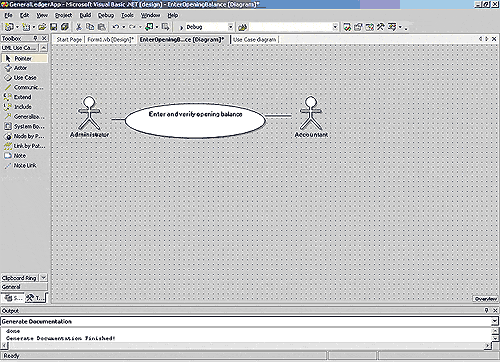500x362 pixels.
Task: Switch to the Use Case diagram tab
Action: [255, 39]
